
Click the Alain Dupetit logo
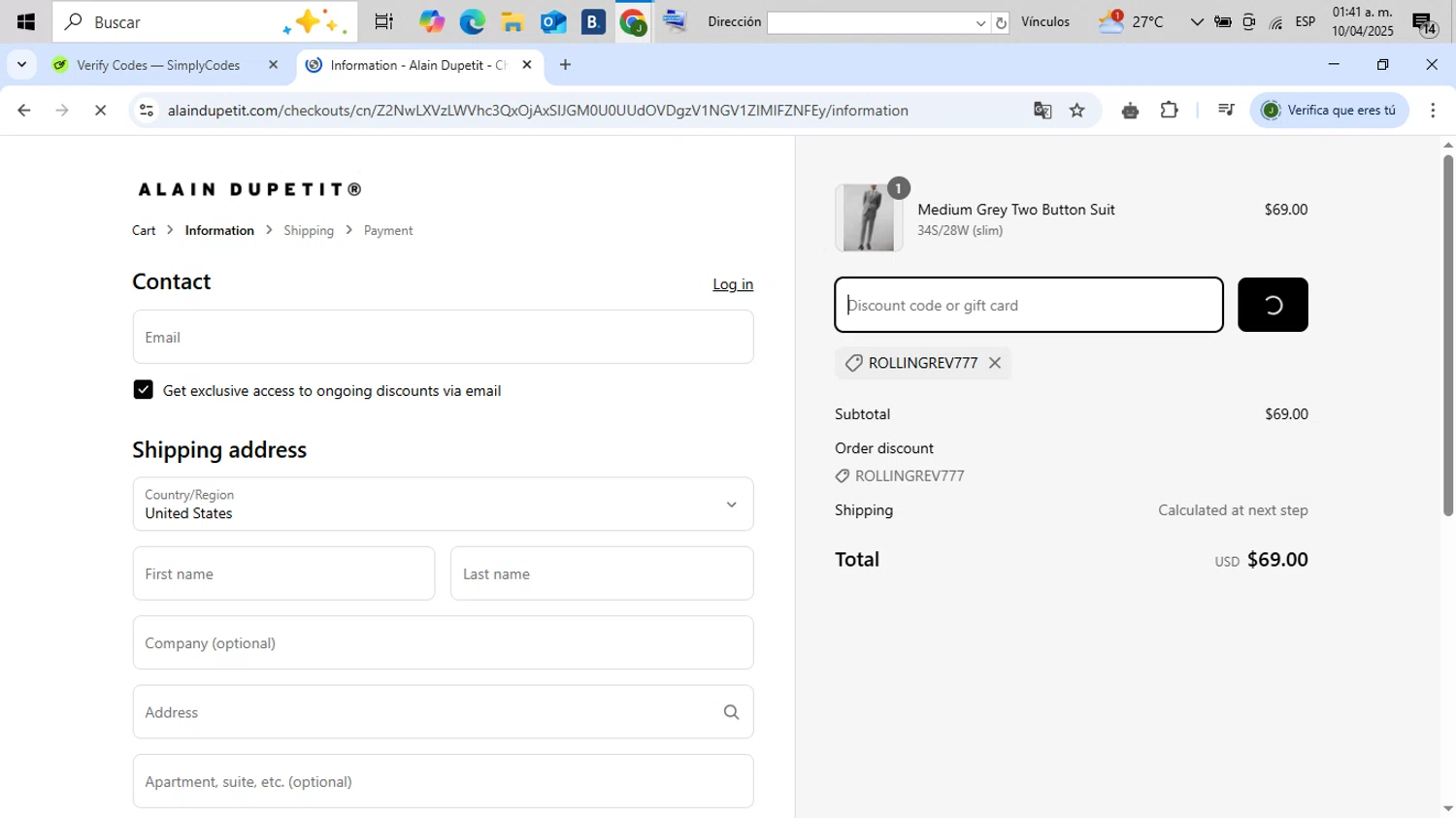click(250, 189)
